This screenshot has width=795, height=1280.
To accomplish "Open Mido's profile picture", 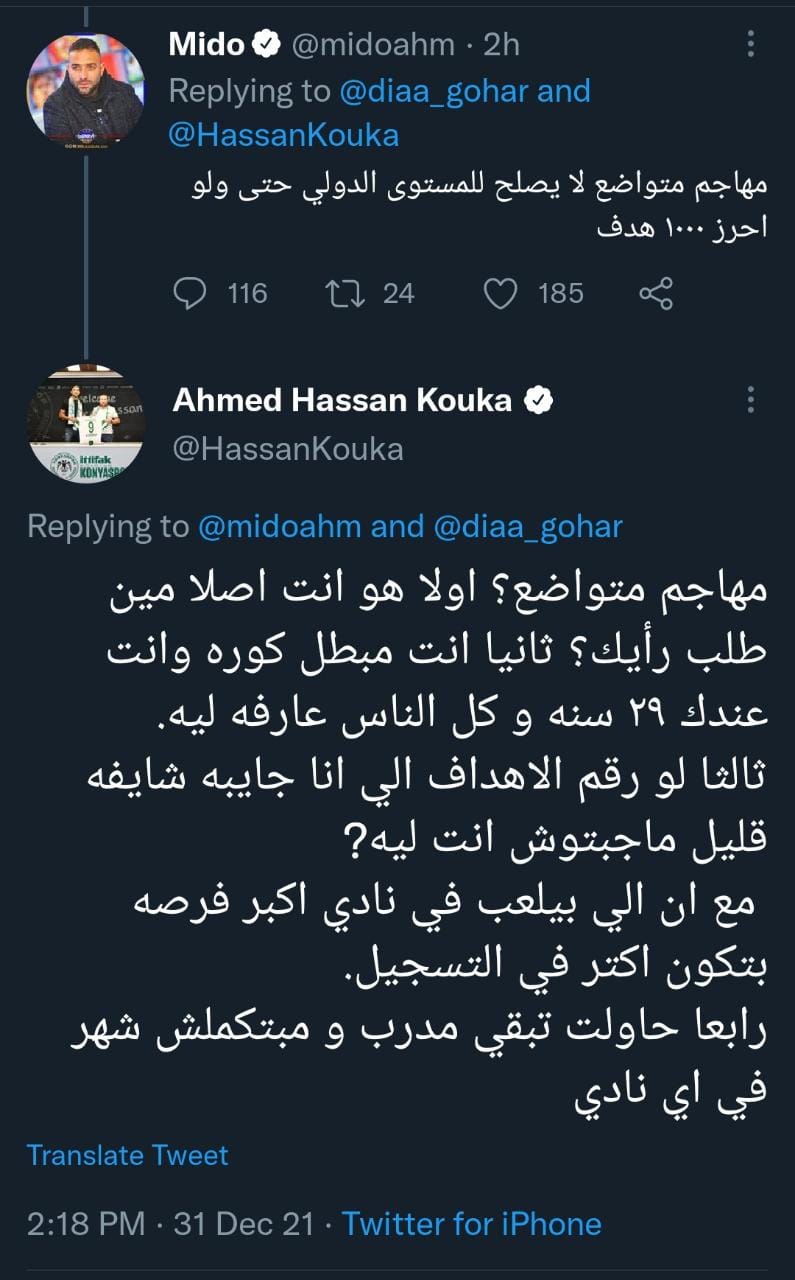I will pos(86,88).
